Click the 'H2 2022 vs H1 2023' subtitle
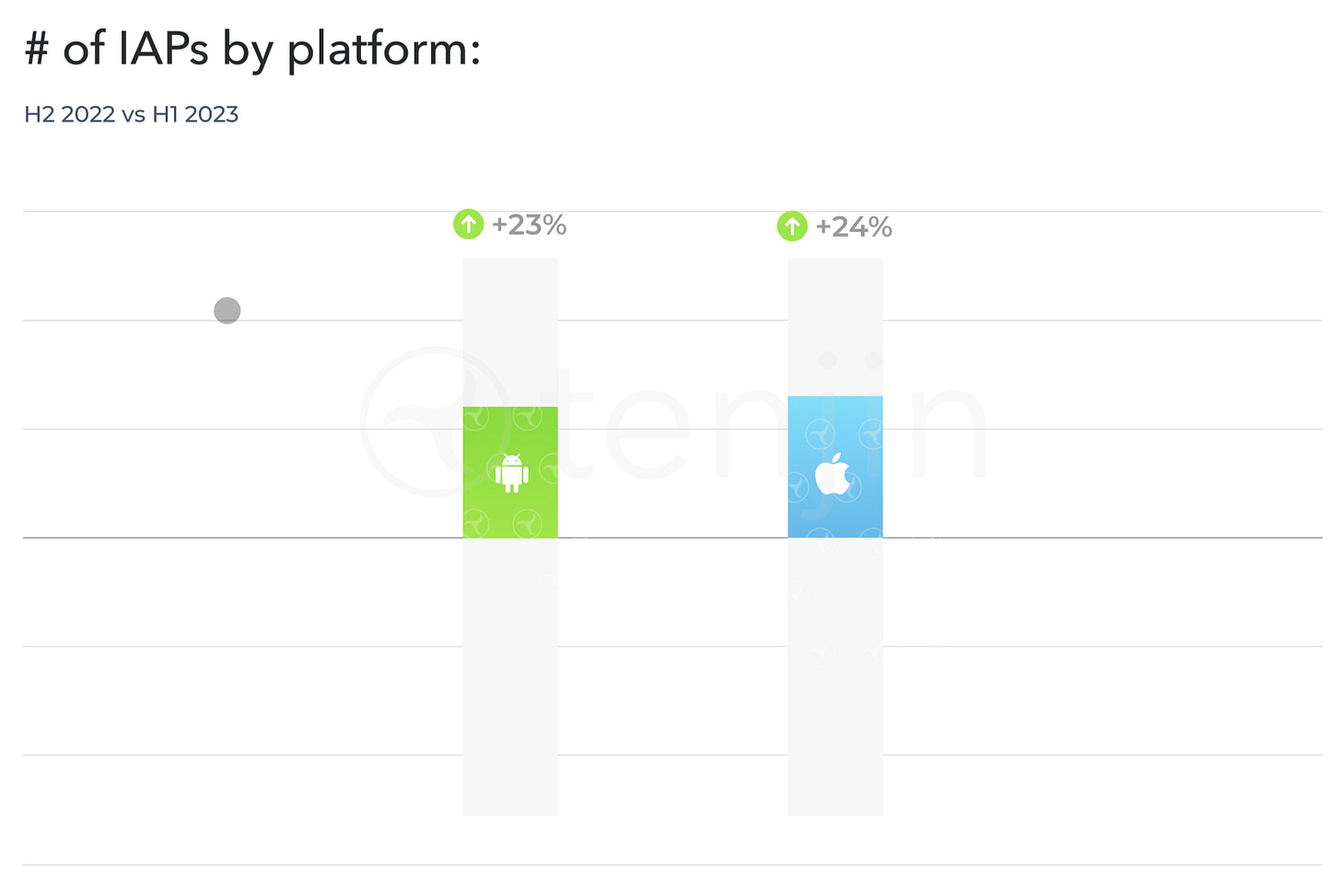The image size is (1341, 896). (x=132, y=114)
